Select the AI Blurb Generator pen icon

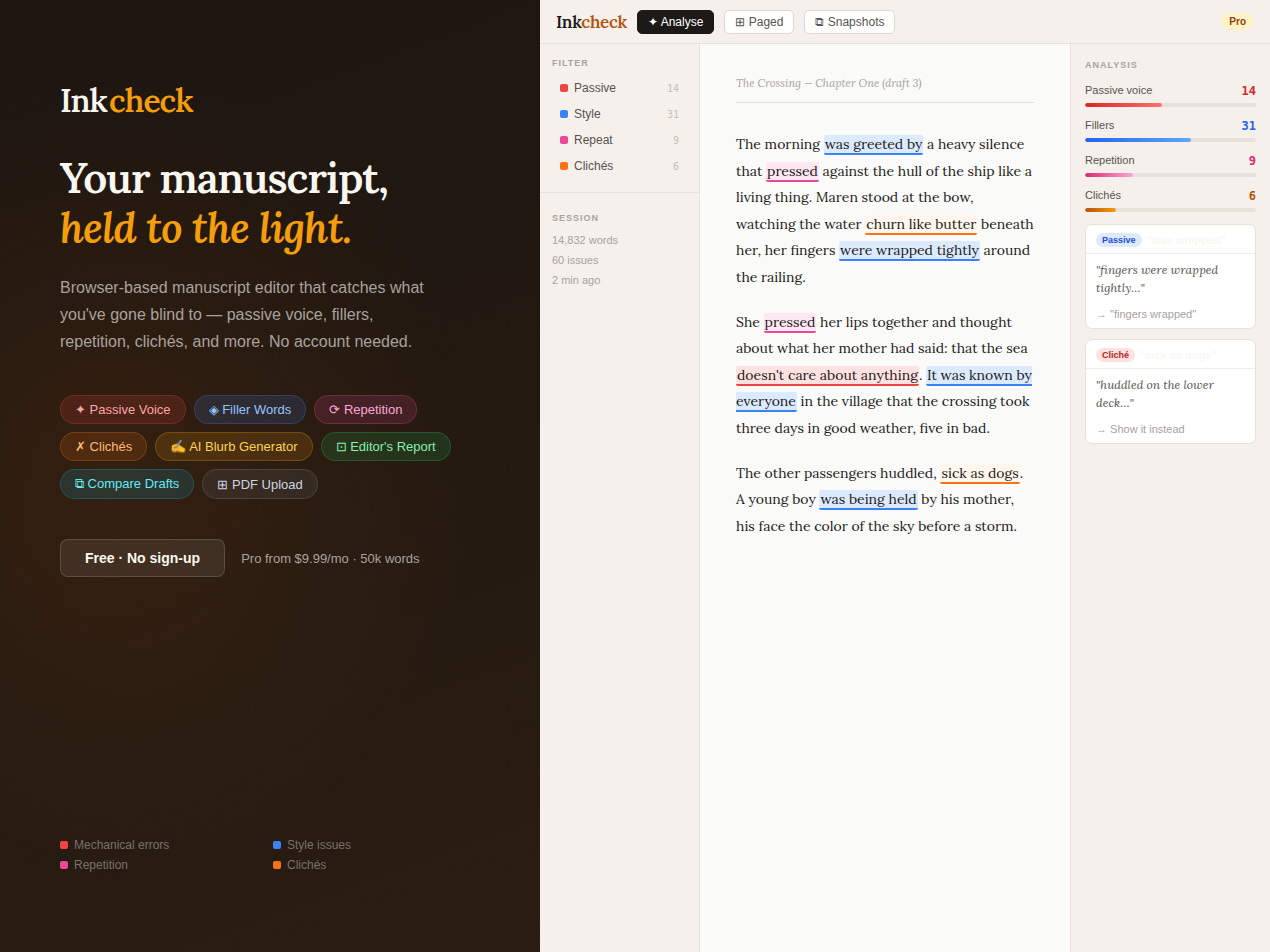click(179, 448)
